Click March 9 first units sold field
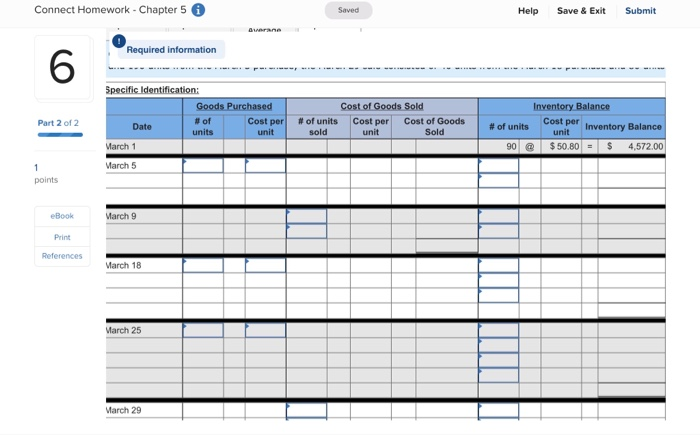Viewport: 700px width, 435px height. pyautogui.click(x=306, y=216)
